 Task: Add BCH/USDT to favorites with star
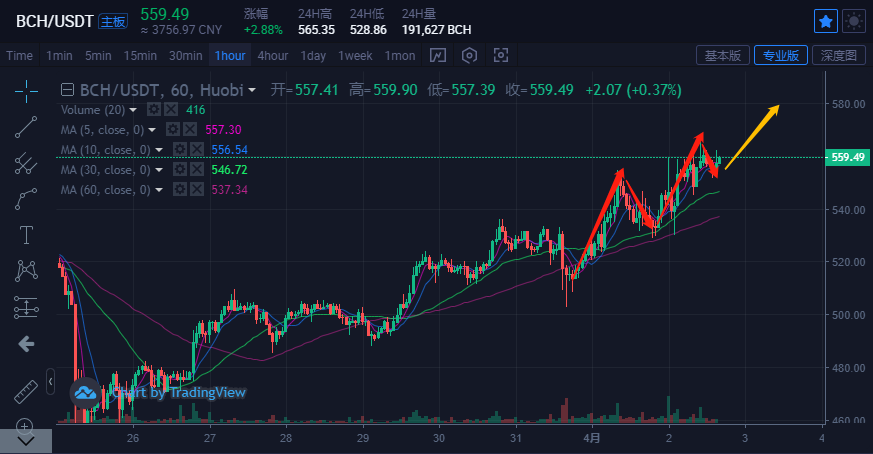pos(826,22)
